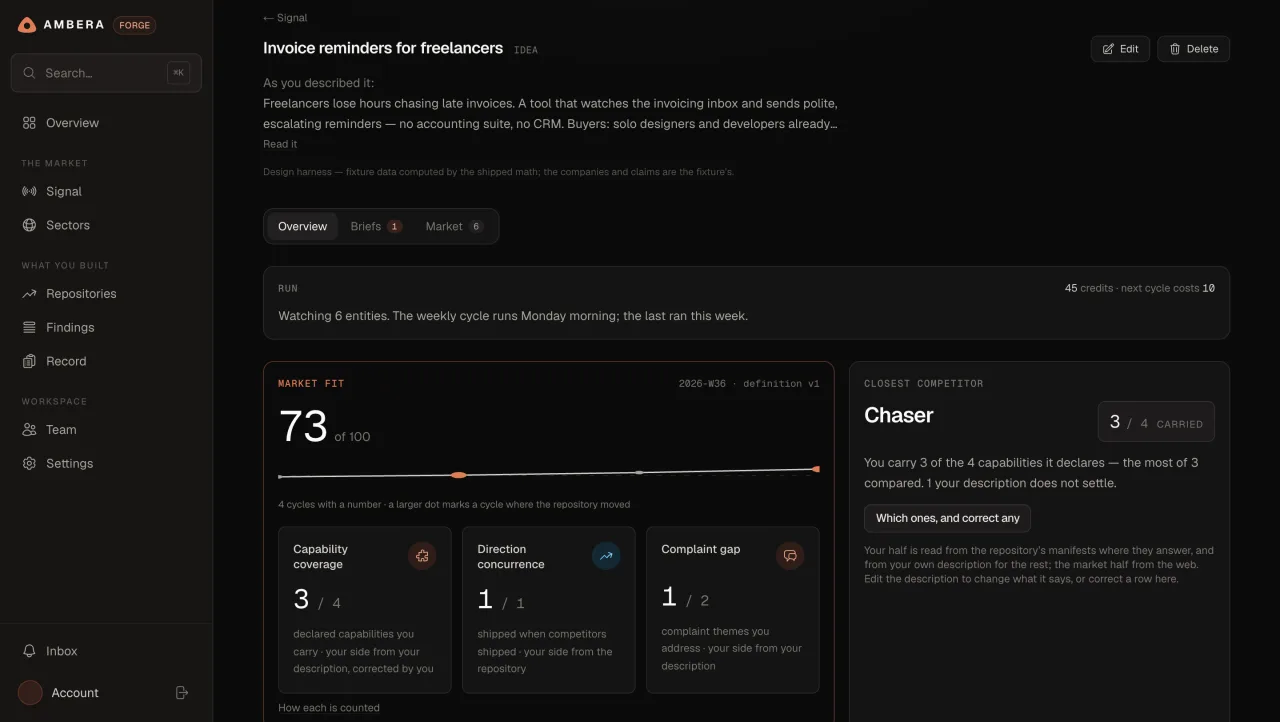Open Repositories trend icon in sidebar

pos(29,293)
